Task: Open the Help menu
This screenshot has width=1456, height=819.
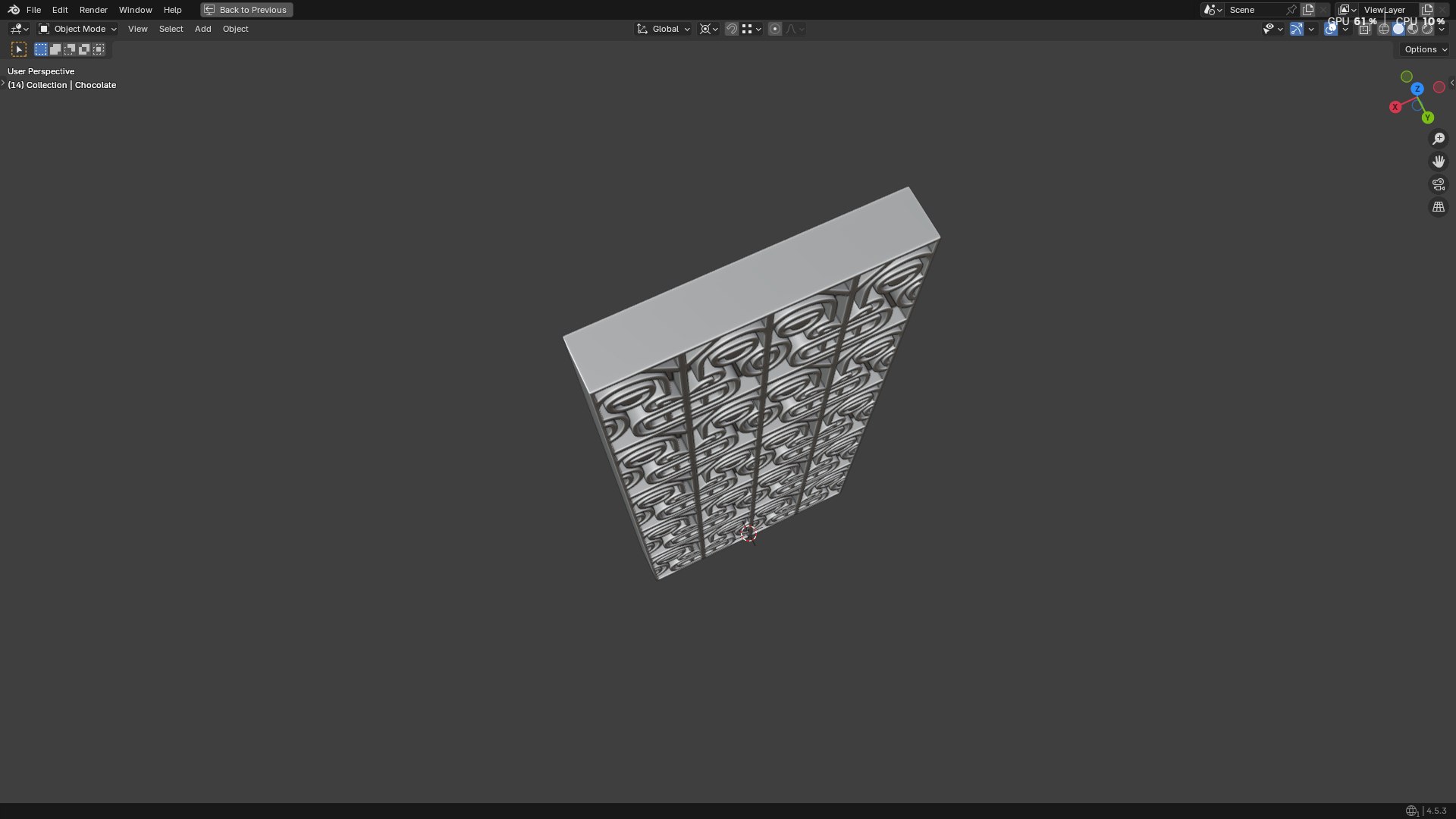Action: pos(172,10)
